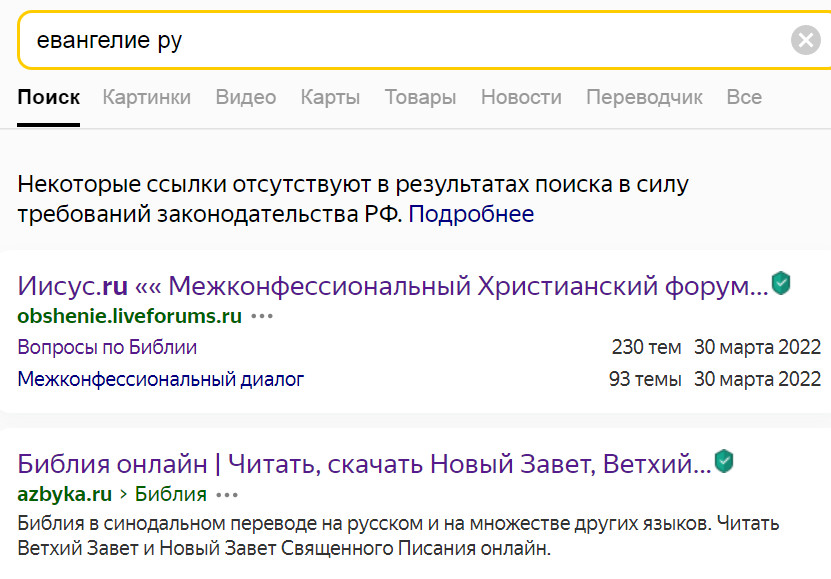Image resolution: width=831 pixels, height=579 pixels.
Task: Open the Товары tab
Action: coord(420,97)
